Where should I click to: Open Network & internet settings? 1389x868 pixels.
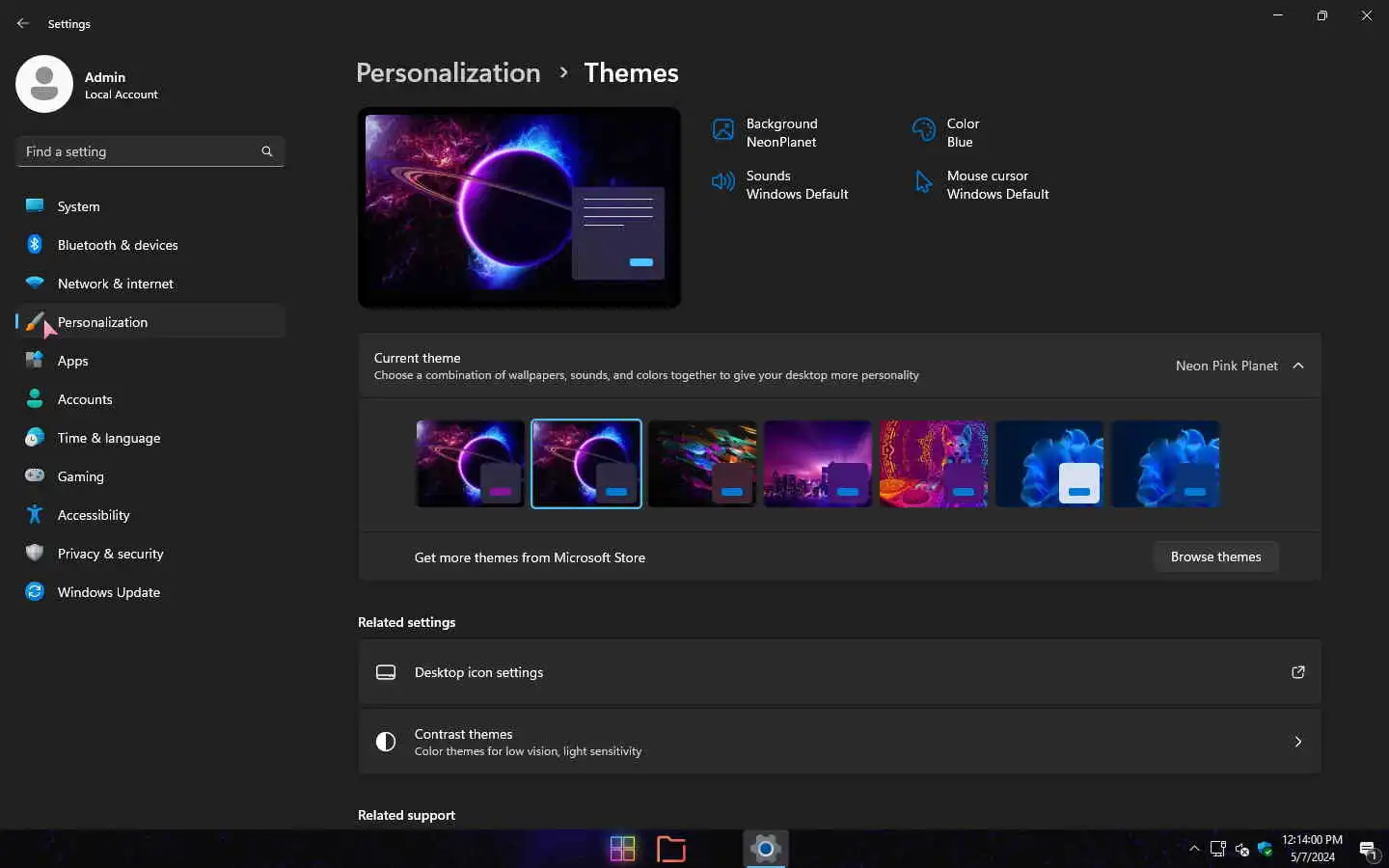pos(150,283)
